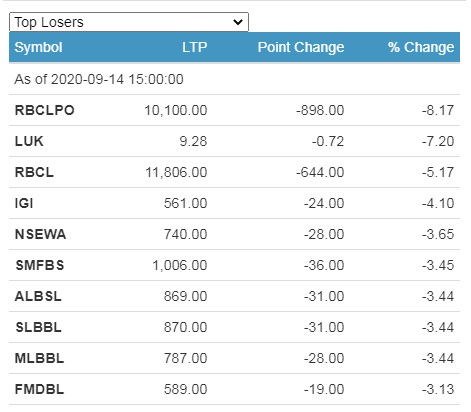471x412 pixels.
Task: Open the LUK symbol link
Action: coord(29,141)
